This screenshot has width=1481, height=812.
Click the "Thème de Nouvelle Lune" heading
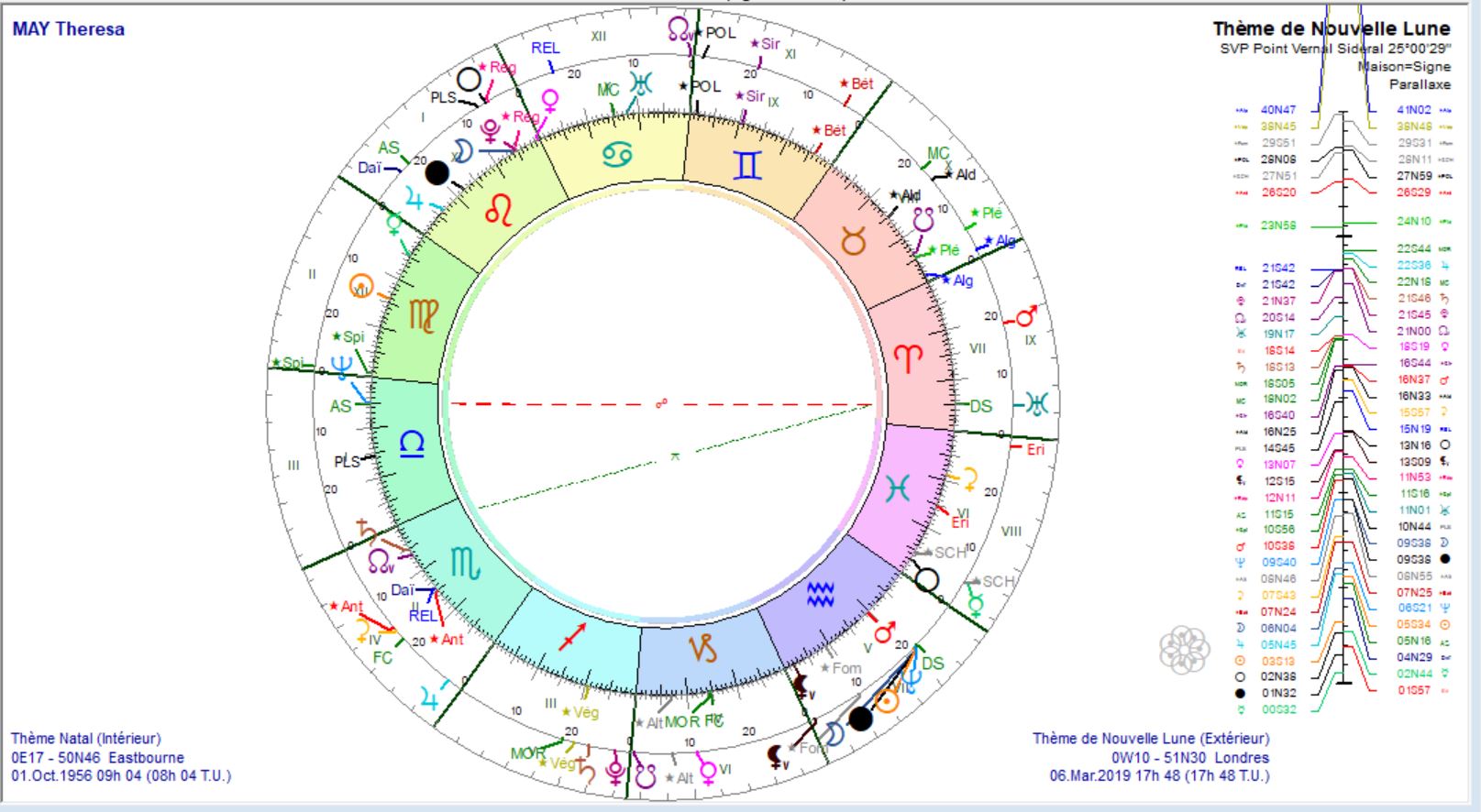point(1332,29)
